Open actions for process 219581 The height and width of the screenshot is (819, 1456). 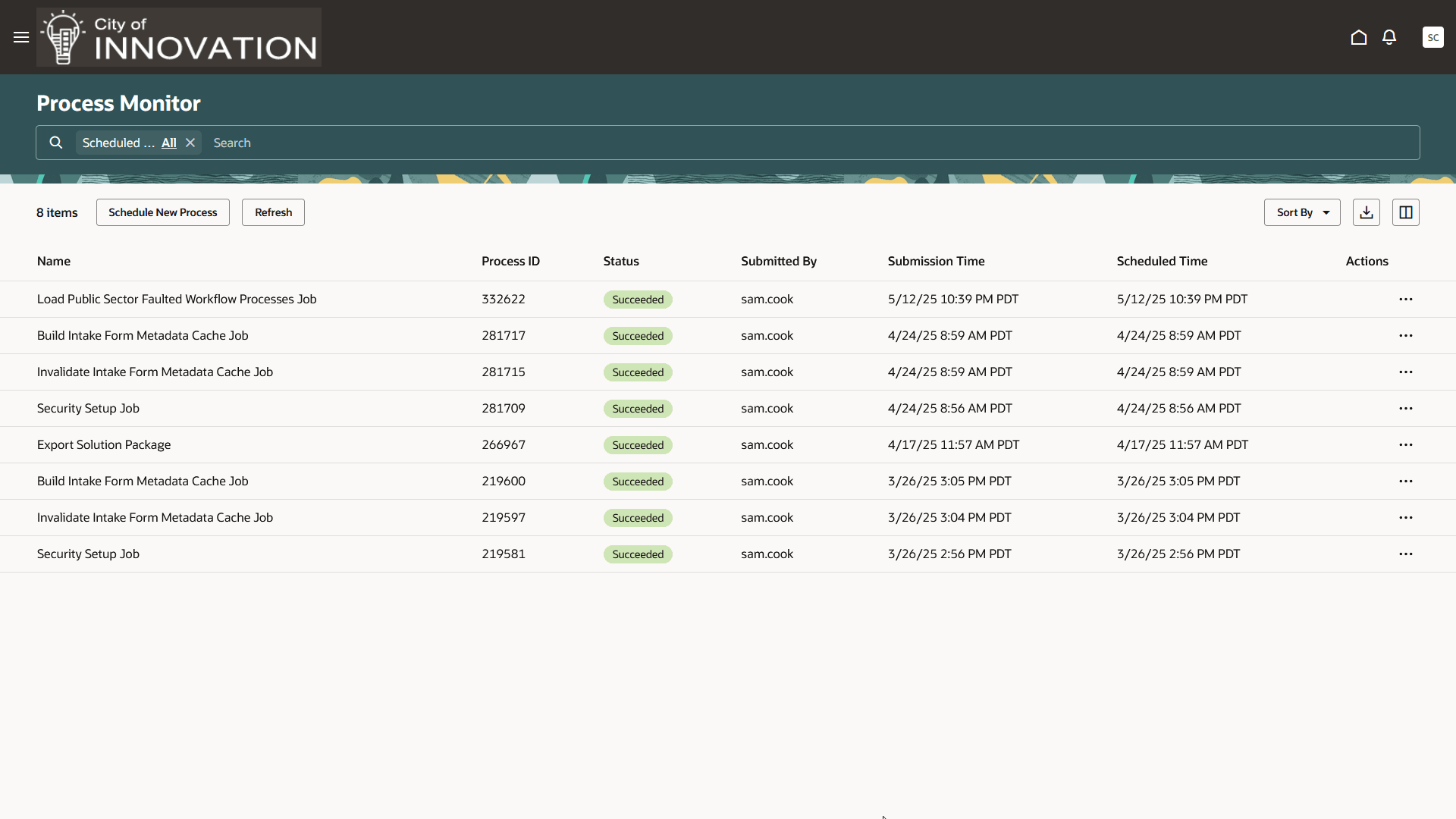coord(1405,554)
